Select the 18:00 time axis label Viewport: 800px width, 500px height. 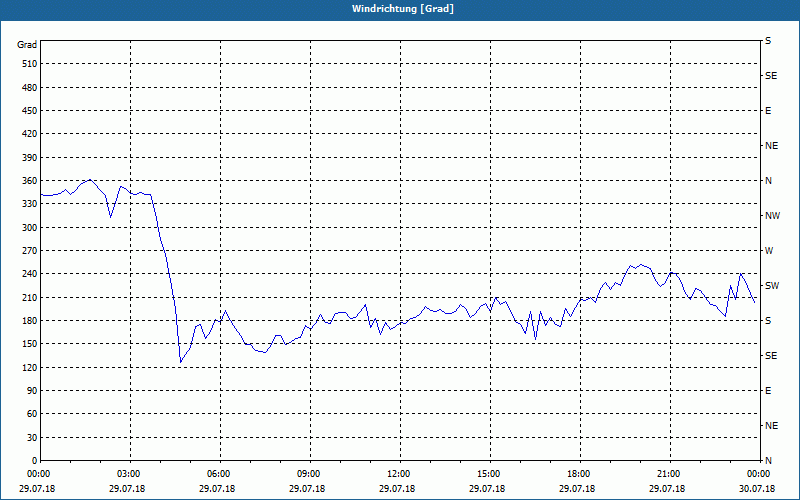point(580,473)
